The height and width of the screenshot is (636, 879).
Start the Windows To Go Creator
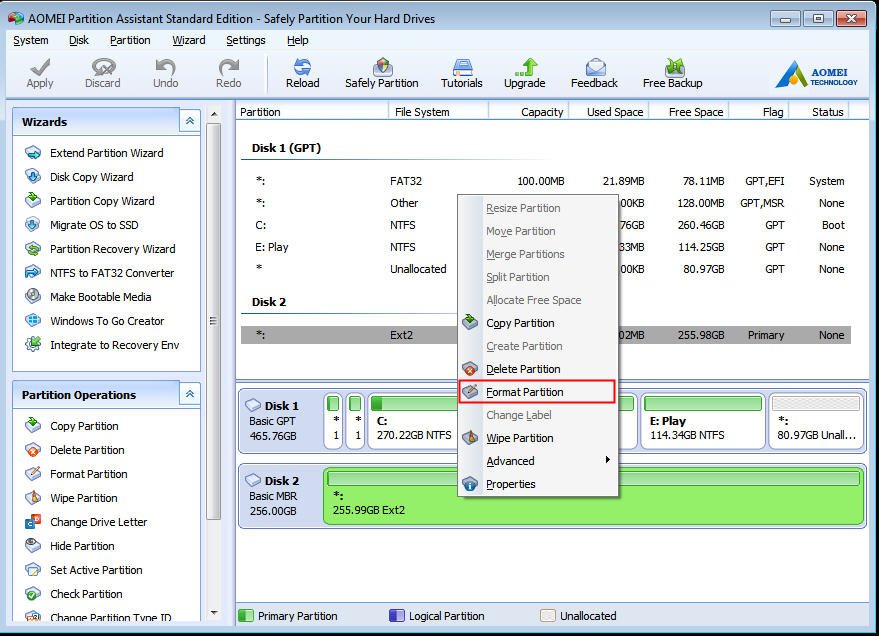[x=107, y=321]
